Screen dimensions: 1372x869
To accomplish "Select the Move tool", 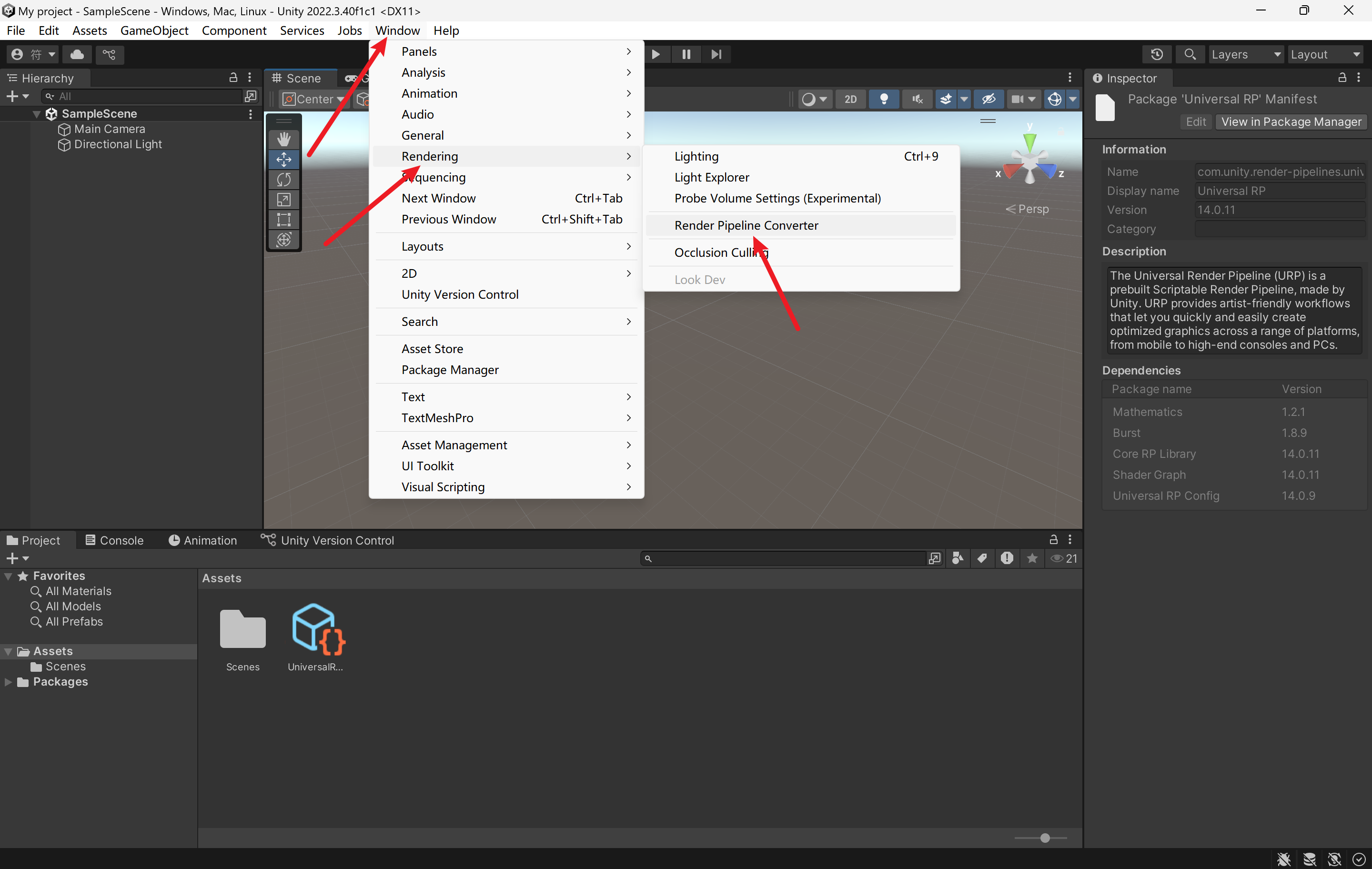I will coord(284,159).
